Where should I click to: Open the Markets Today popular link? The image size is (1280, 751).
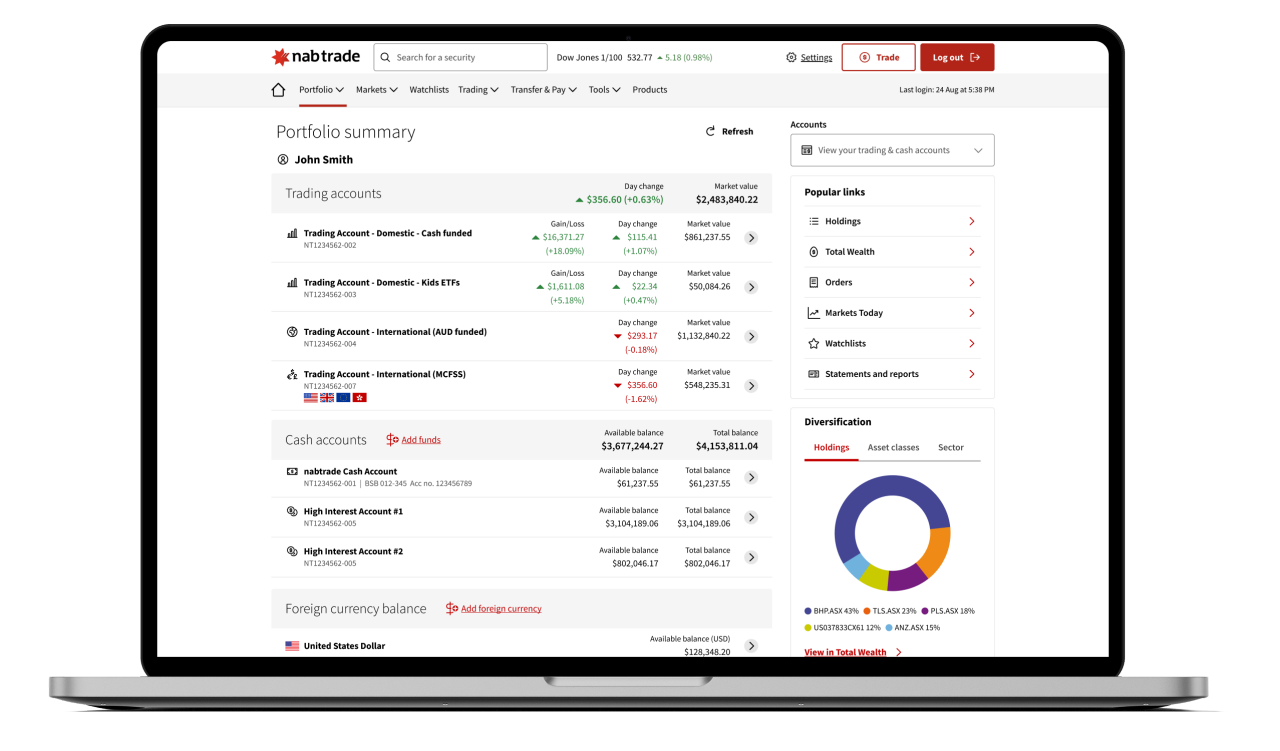pos(892,313)
